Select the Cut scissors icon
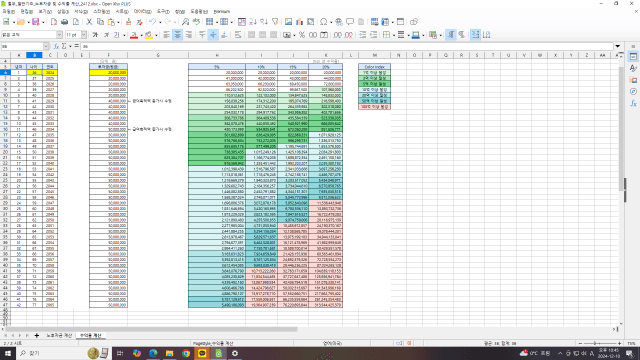 (x=89, y=22)
